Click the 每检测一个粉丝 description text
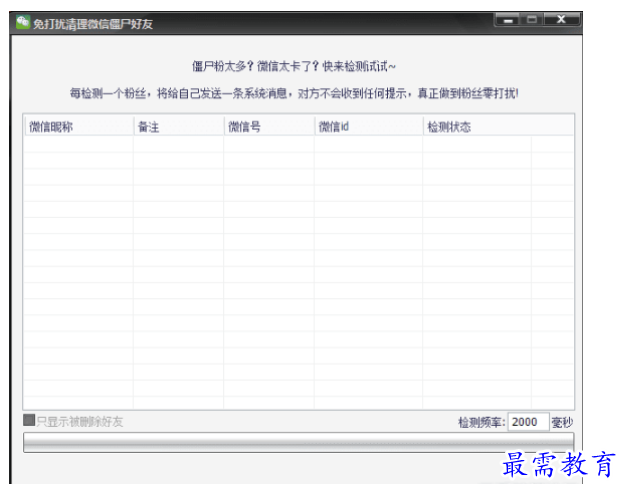 pos(294,94)
